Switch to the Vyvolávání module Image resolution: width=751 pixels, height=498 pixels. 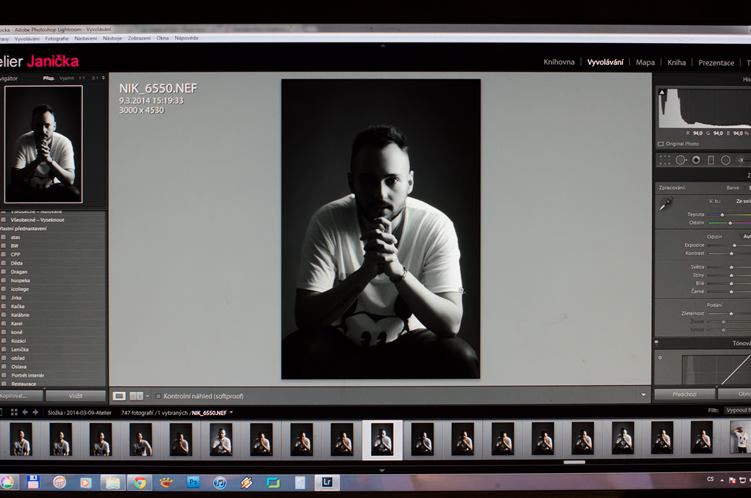tap(605, 62)
